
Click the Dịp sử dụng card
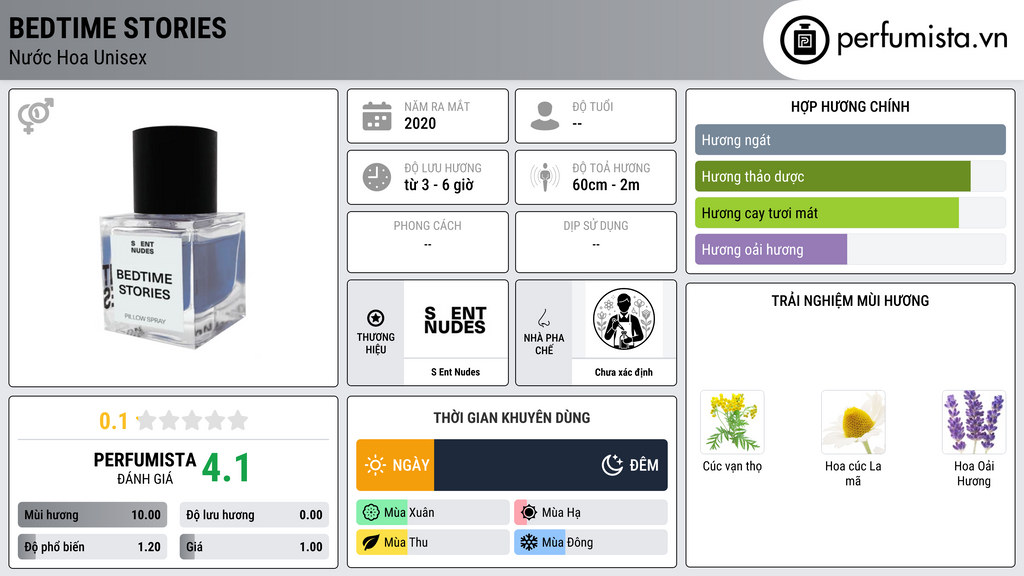(x=596, y=242)
